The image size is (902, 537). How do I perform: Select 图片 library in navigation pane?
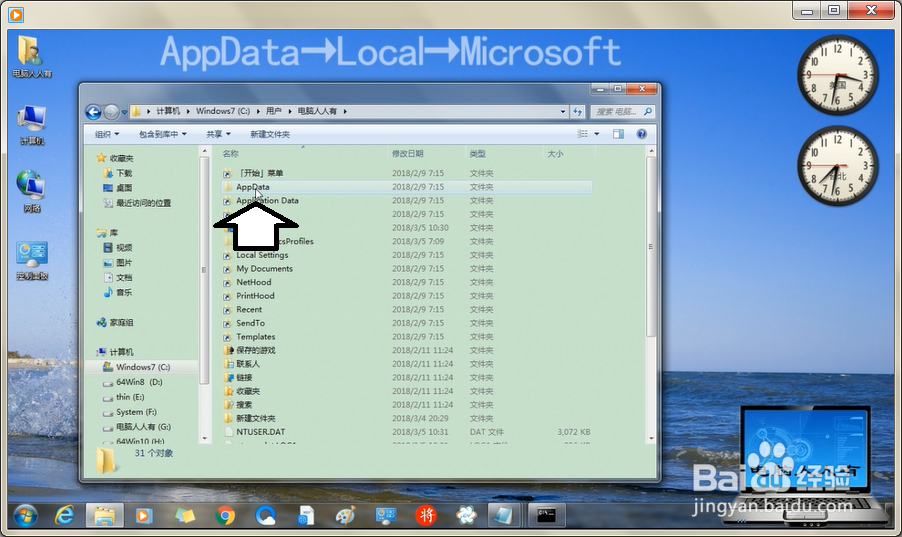(124, 263)
